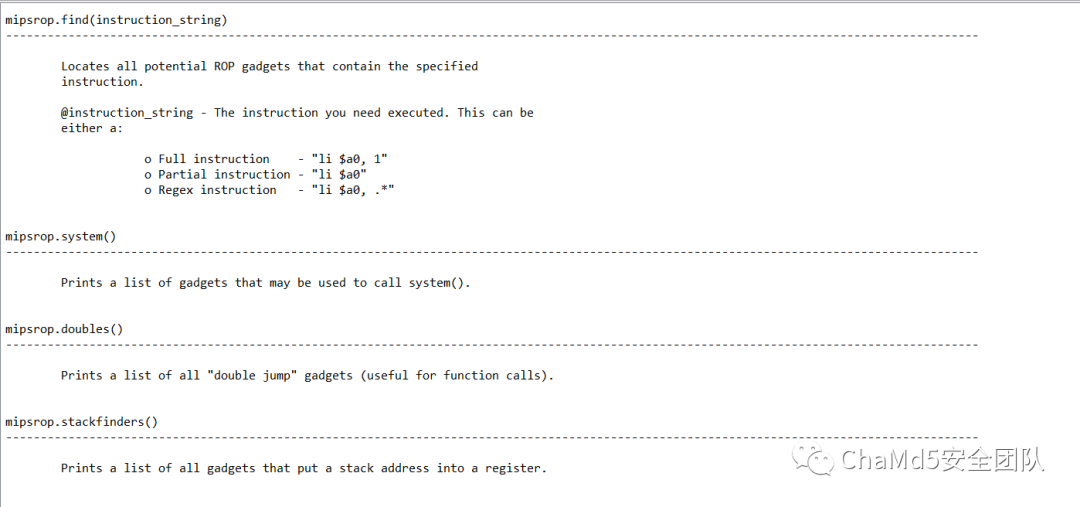Click the line about locating potential ROP gadgets
This screenshot has width=1080, height=507.
269,66
